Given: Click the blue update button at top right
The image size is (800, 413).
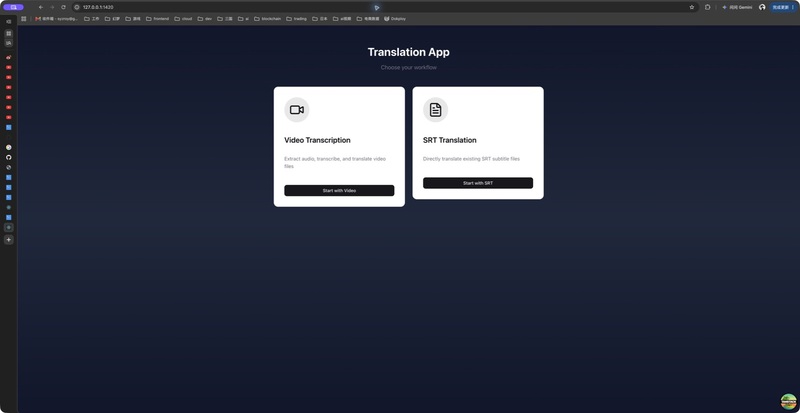Looking at the screenshot, I should click(783, 7).
